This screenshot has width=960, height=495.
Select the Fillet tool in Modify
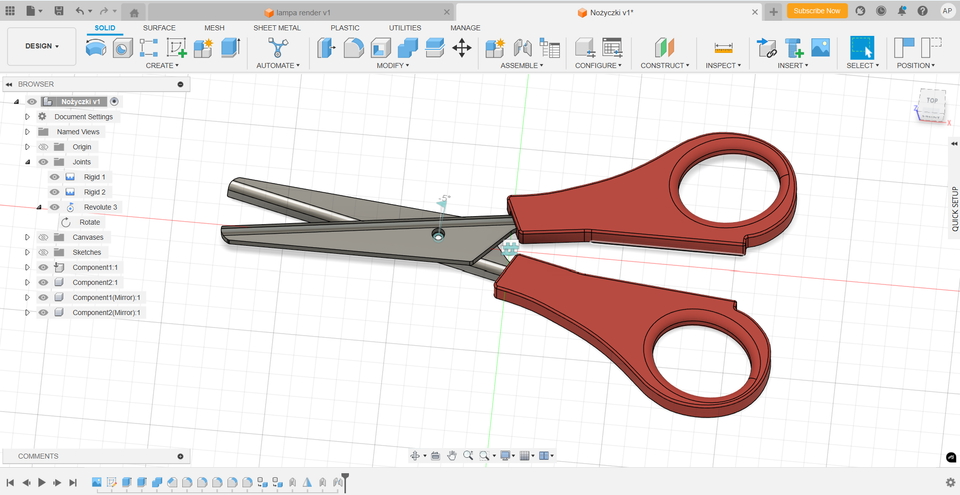click(x=353, y=48)
